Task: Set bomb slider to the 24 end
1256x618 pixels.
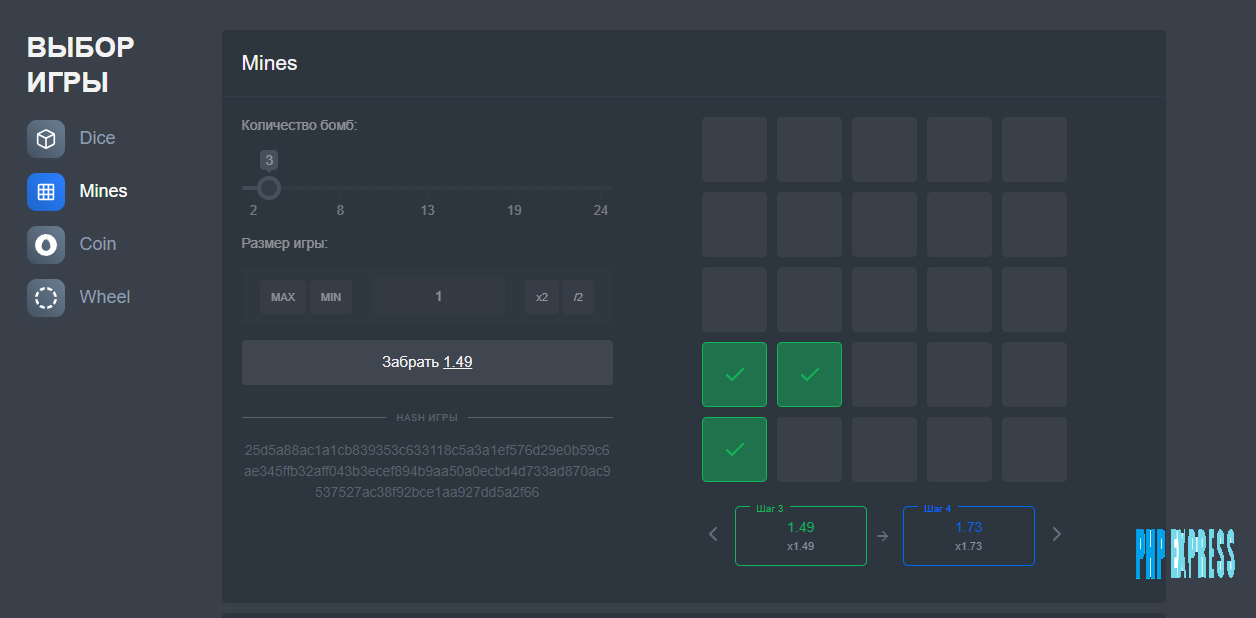Action: pyautogui.click(x=601, y=188)
